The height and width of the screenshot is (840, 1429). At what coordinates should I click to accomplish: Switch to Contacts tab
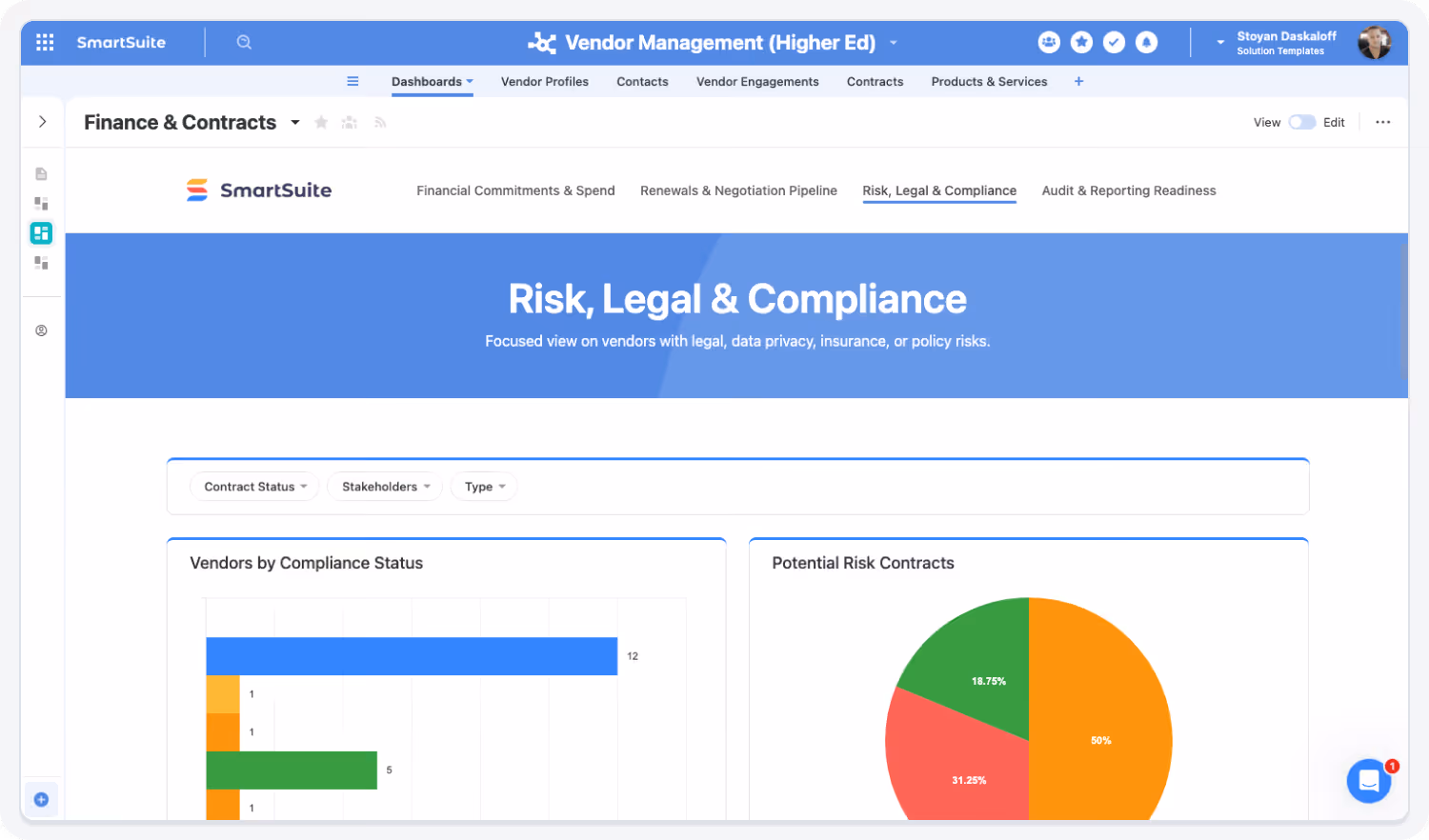click(642, 81)
